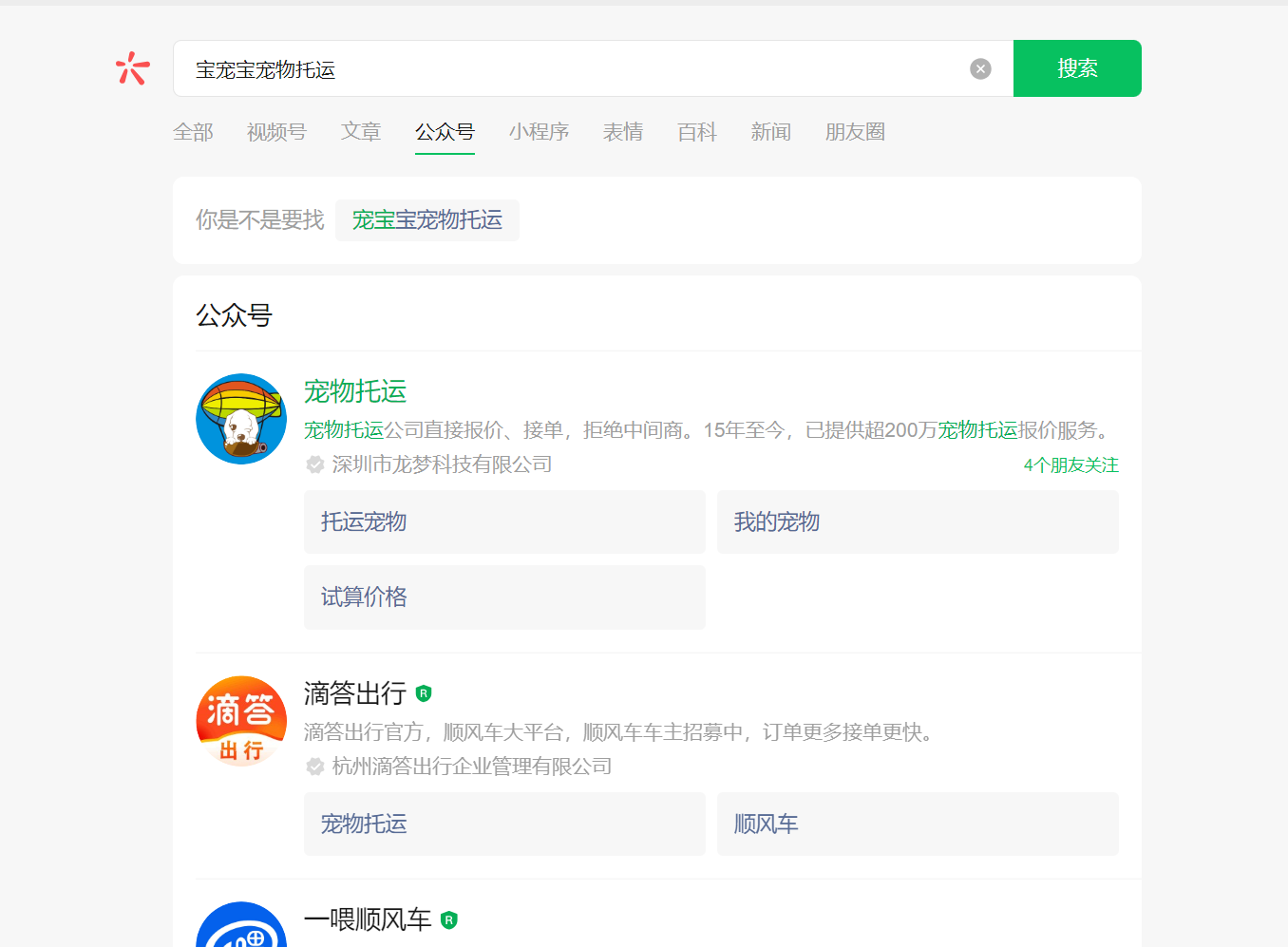Click the suggested query 宠宝宝宠物托运
Screen dimensions: 1288x947
coord(427,220)
